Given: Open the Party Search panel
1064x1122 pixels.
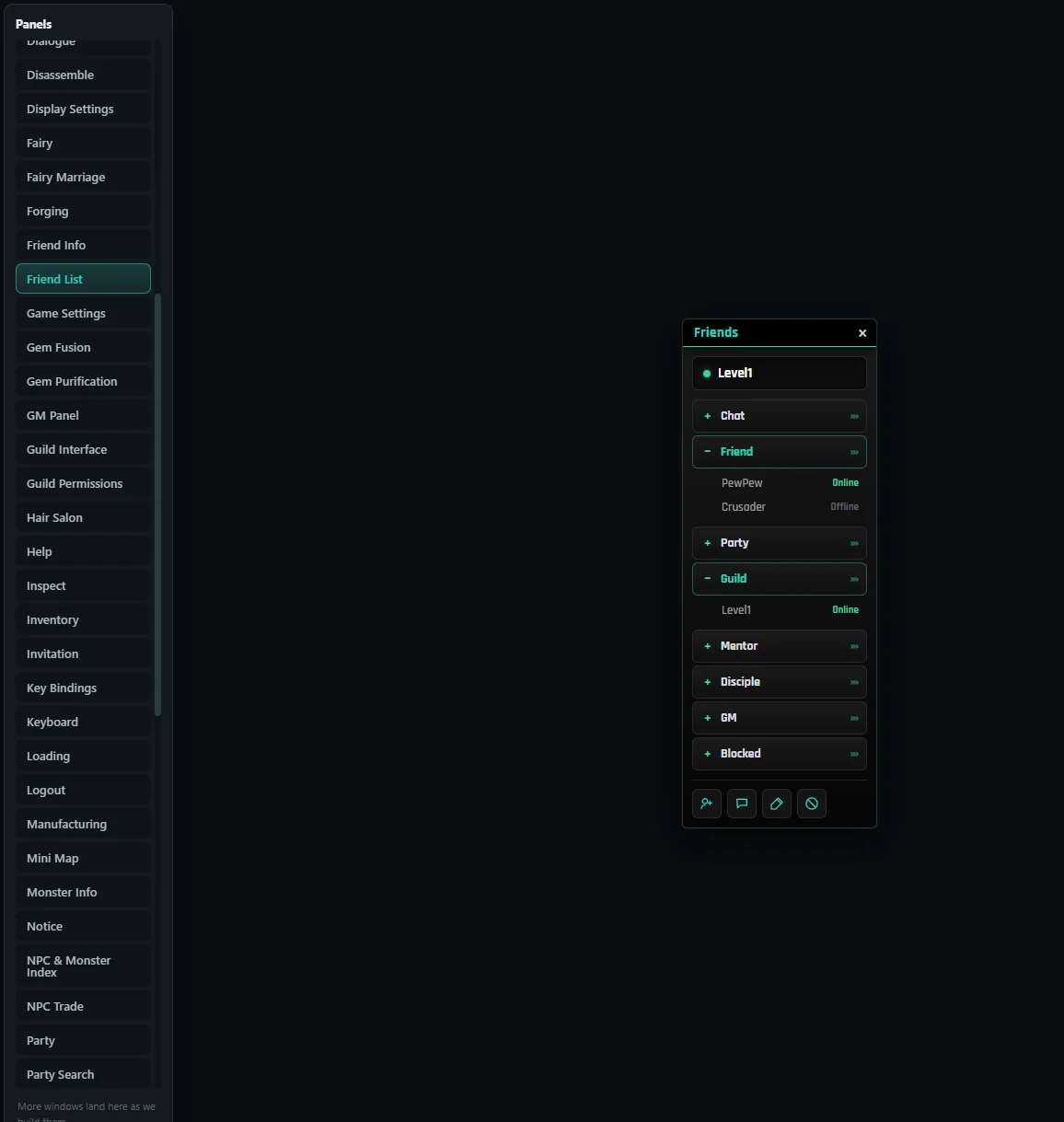Looking at the screenshot, I should tap(83, 1074).
